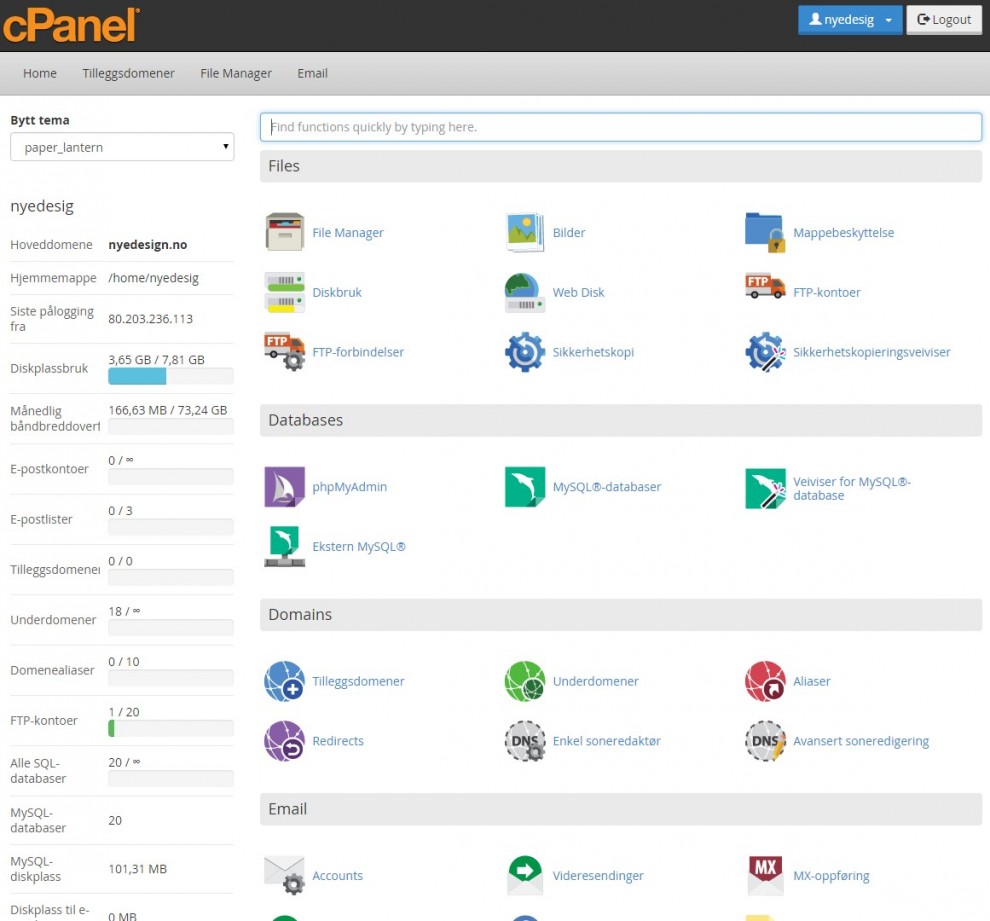
Task: Click the Aliaser text link
Action: [x=811, y=681]
